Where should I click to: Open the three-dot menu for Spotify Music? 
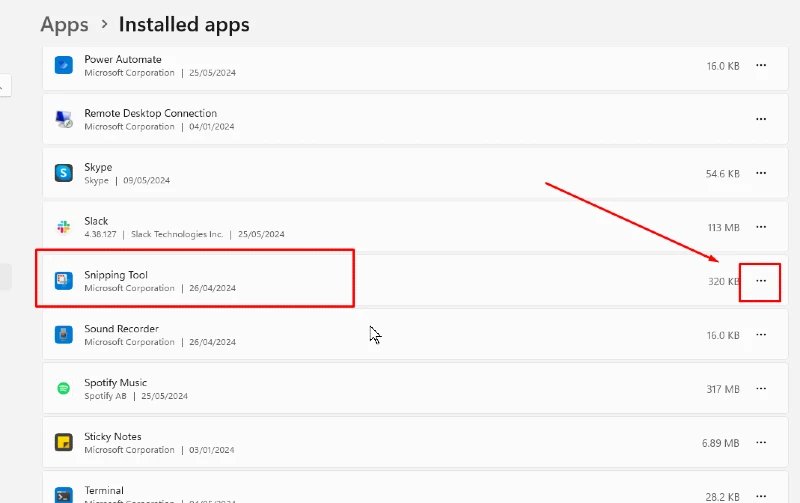click(761, 389)
